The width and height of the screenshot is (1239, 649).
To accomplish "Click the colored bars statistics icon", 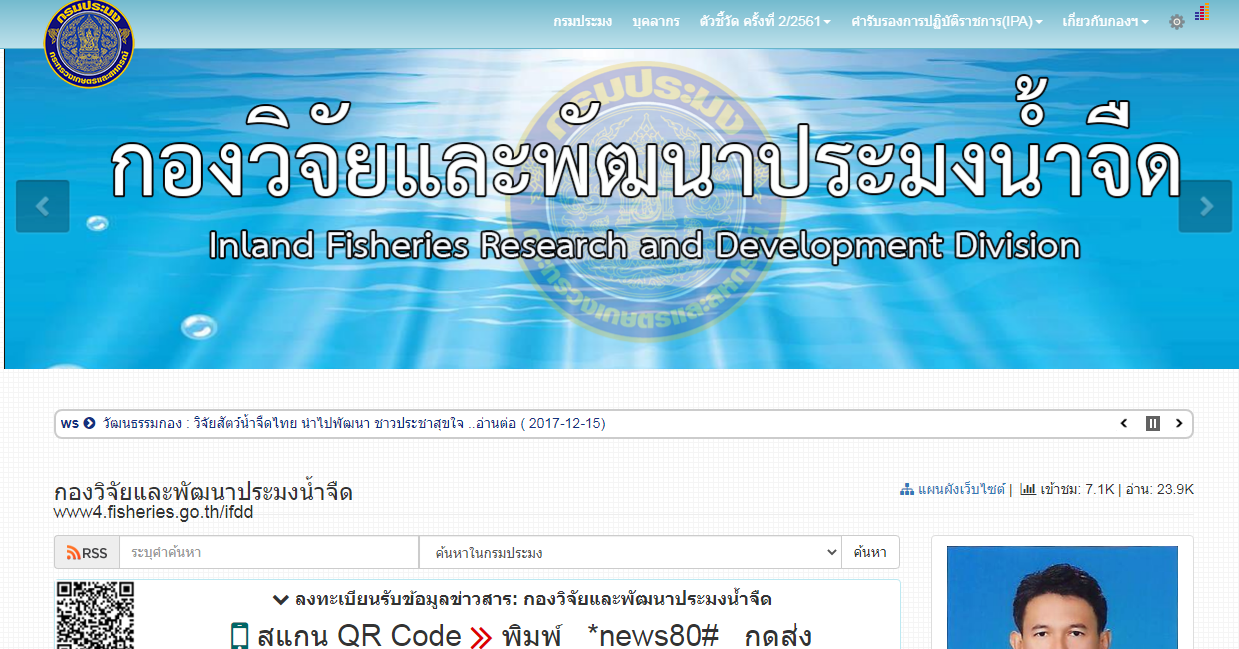I will [x=1202, y=12].
